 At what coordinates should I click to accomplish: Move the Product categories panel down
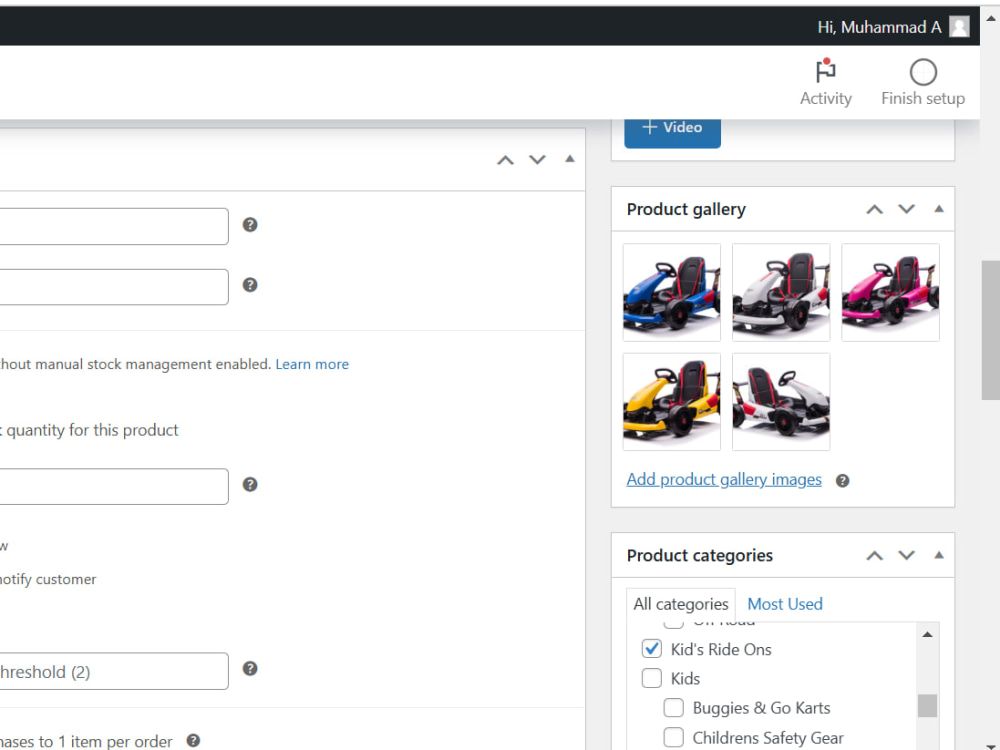pos(906,555)
